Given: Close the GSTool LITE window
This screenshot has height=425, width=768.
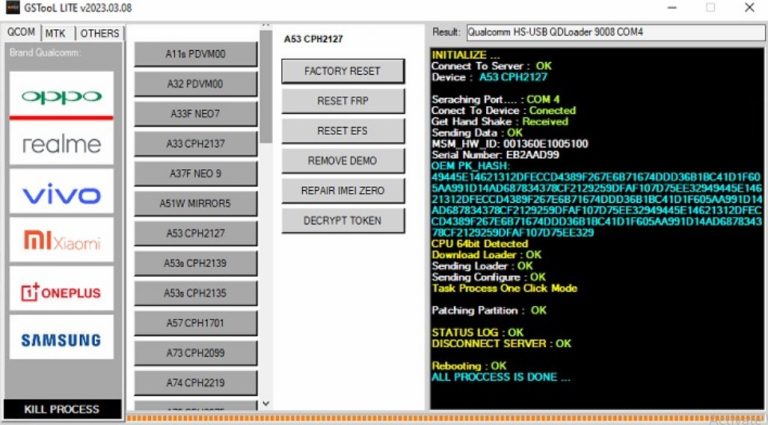Looking at the screenshot, I should click(749, 7).
